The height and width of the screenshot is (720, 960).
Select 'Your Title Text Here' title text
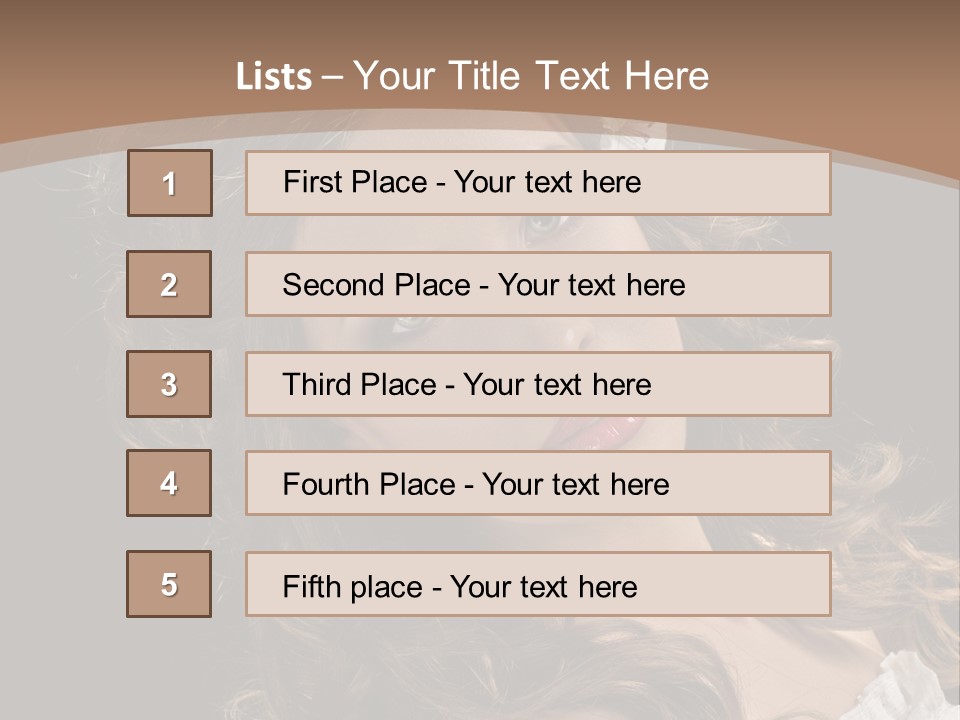(531, 76)
